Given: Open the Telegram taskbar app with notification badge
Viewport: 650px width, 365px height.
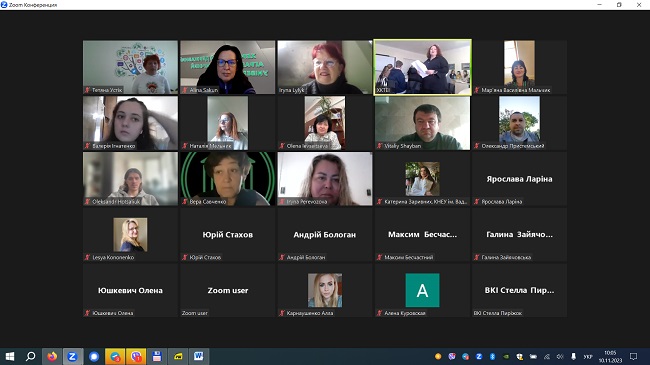Looking at the screenshot, I should (x=115, y=356).
